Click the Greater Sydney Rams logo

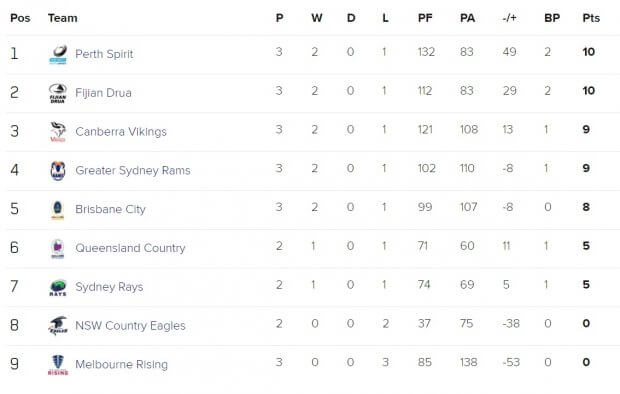(58, 171)
